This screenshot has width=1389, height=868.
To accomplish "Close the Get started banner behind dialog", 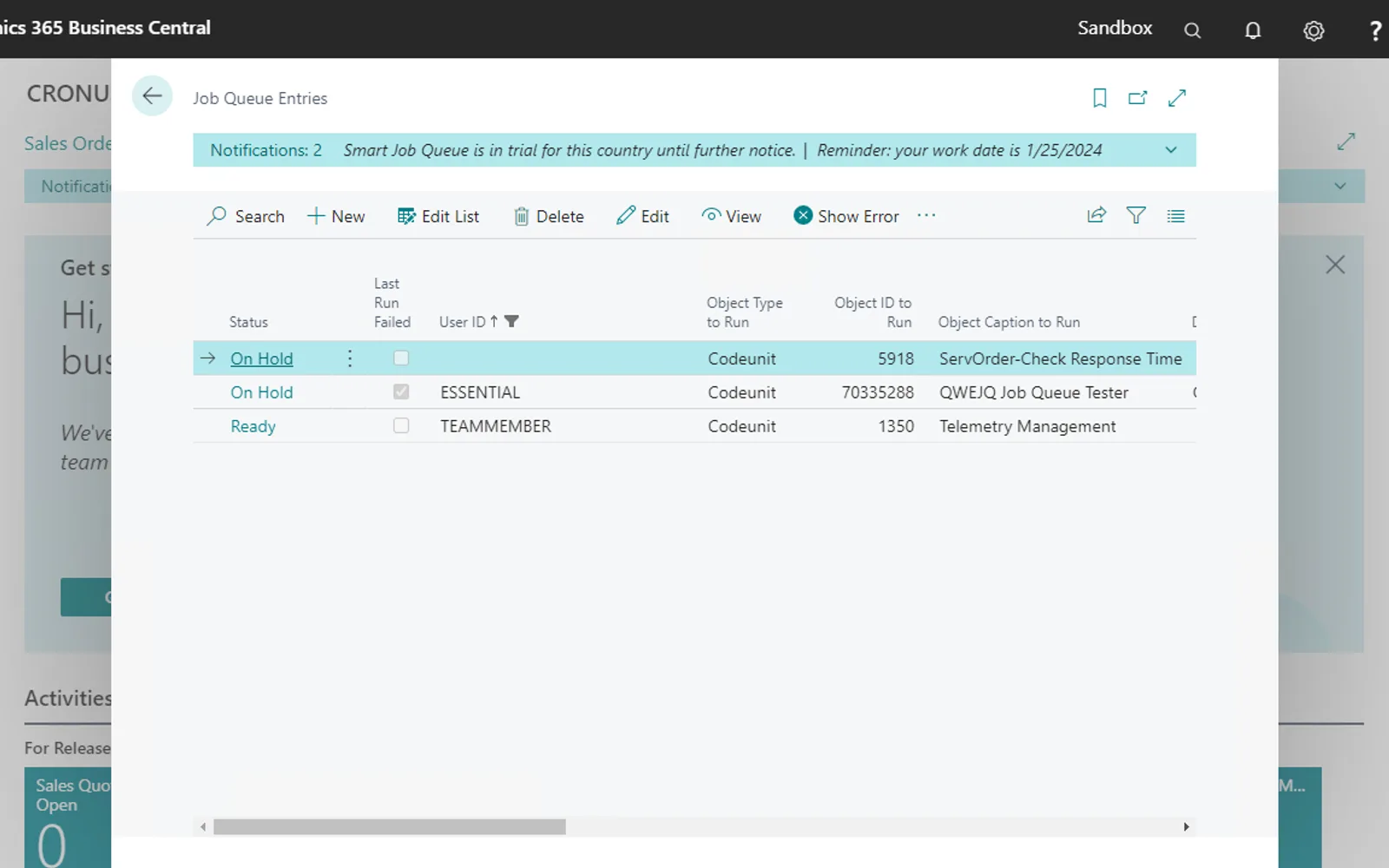I will click(1335, 265).
